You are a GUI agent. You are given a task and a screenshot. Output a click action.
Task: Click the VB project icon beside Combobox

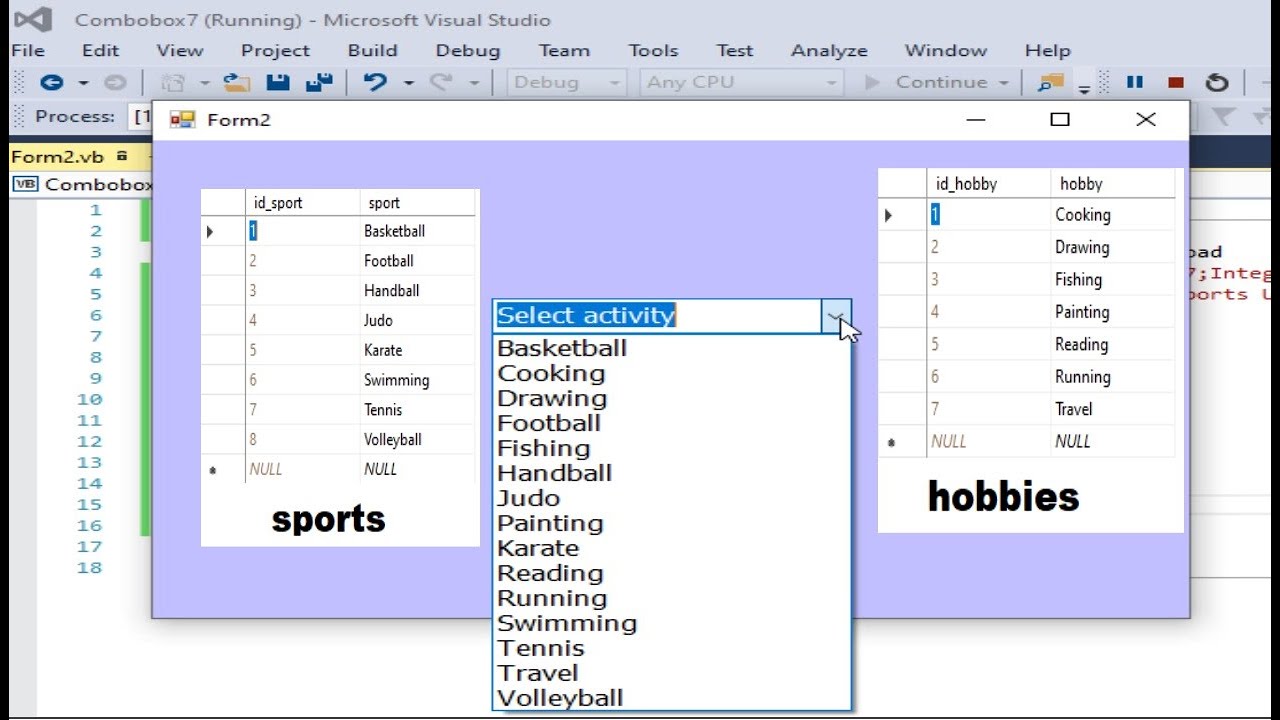pyautogui.click(x=26, y=184)
